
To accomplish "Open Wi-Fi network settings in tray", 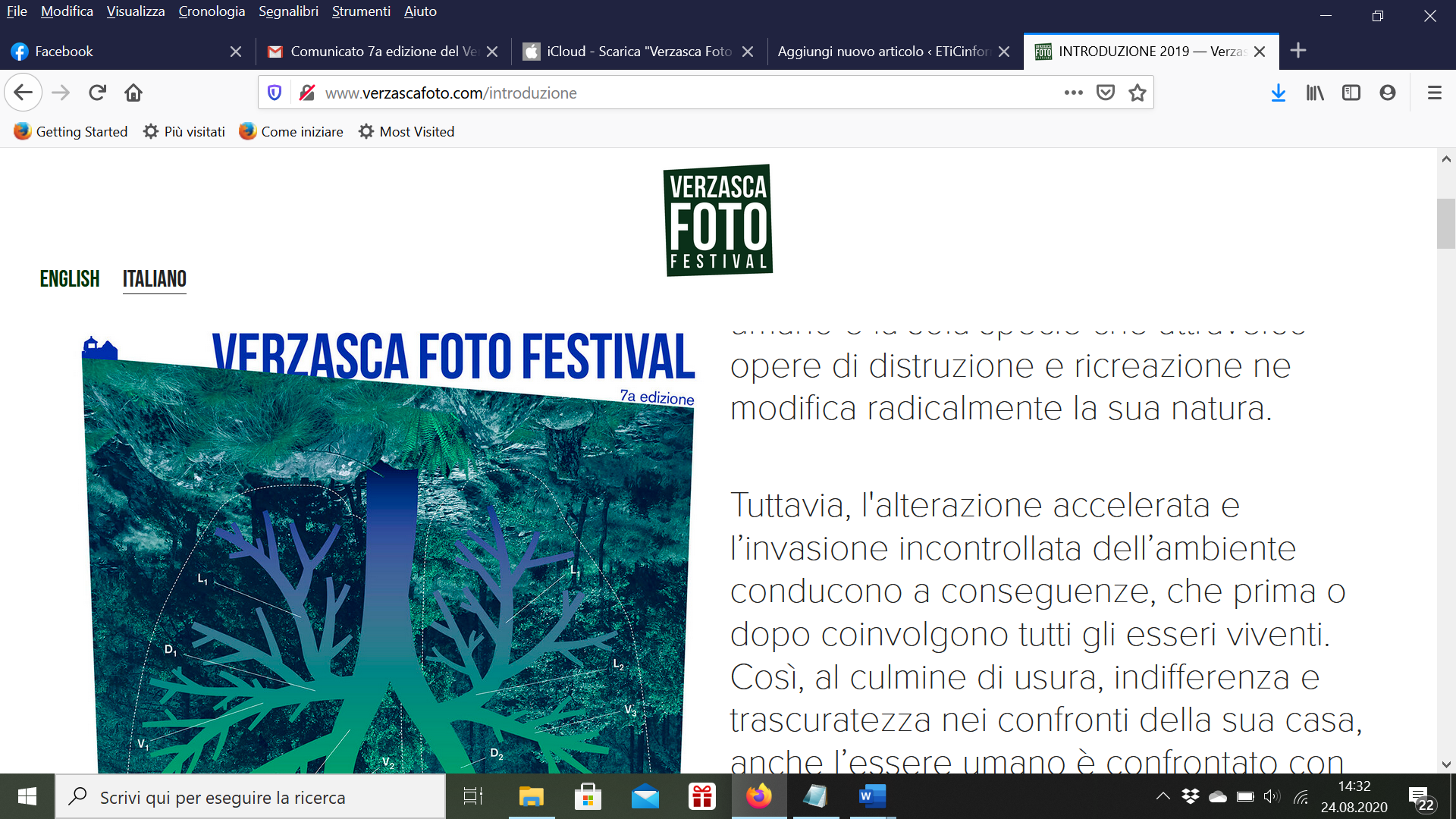I will (1301, 796).
